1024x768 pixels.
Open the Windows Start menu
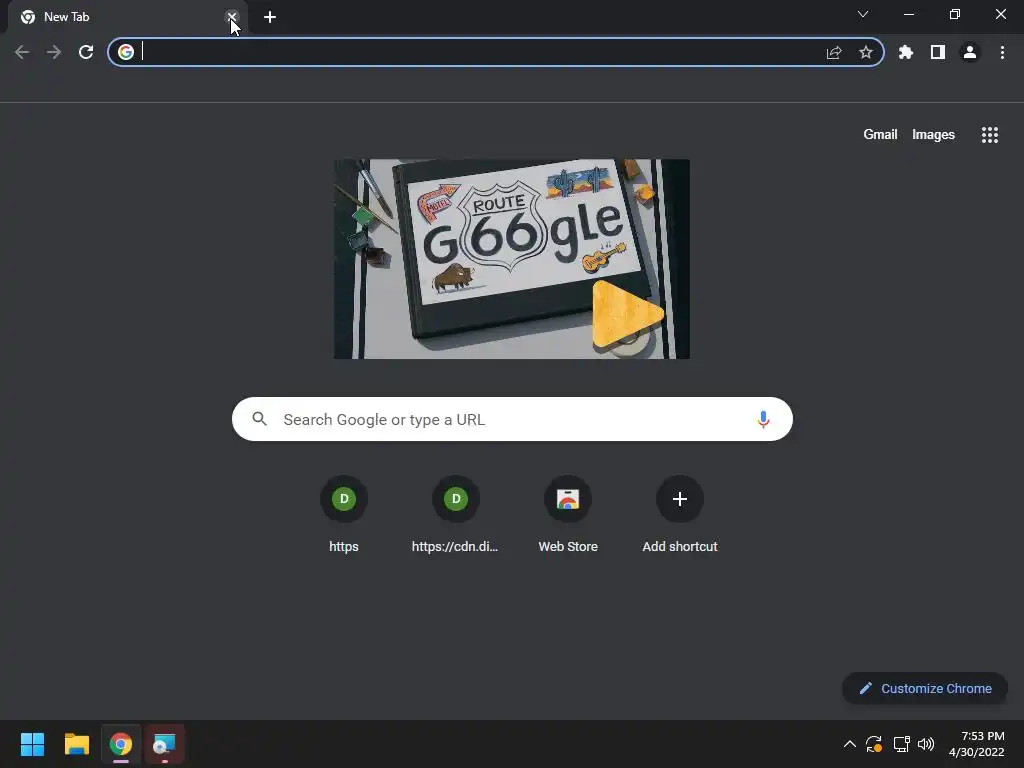tap(32, 744)
